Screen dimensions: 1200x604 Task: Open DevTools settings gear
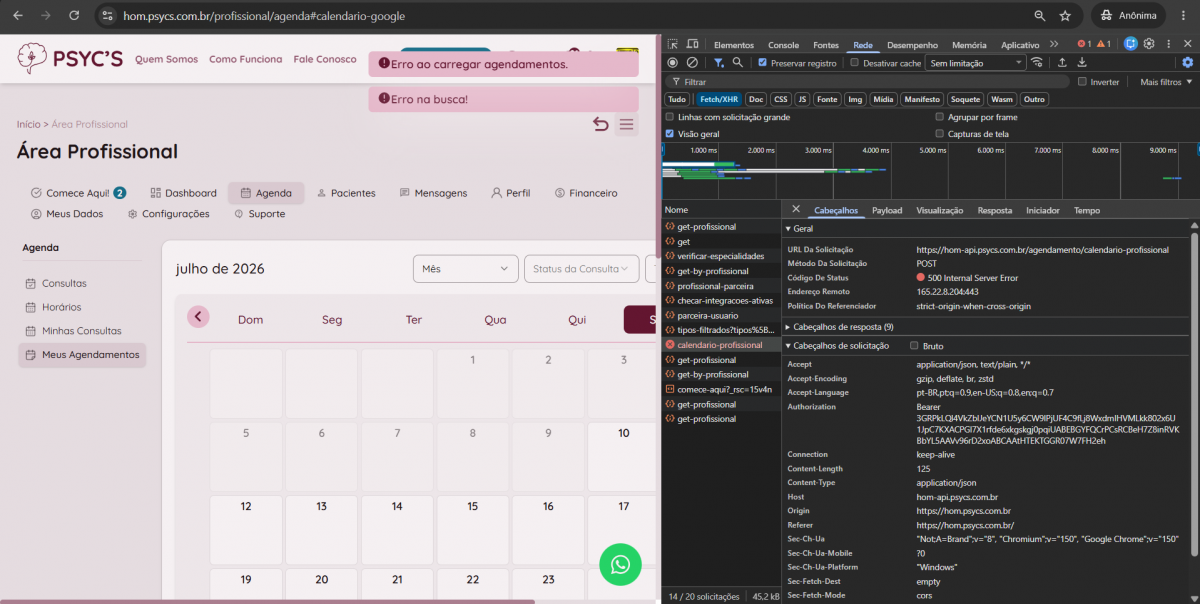[x=1149, y=44]
